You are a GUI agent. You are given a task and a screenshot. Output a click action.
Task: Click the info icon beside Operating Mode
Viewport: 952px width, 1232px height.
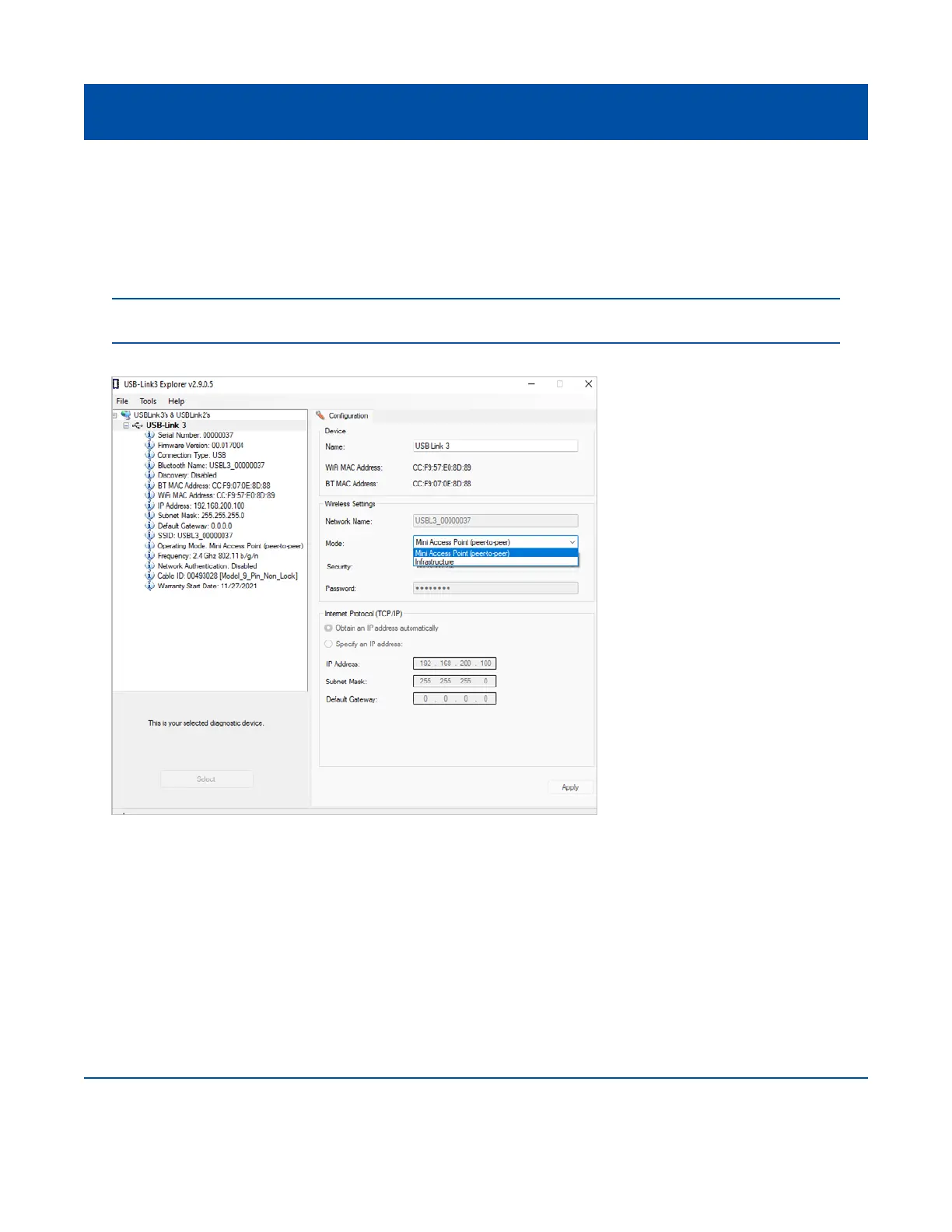point(149,546)
